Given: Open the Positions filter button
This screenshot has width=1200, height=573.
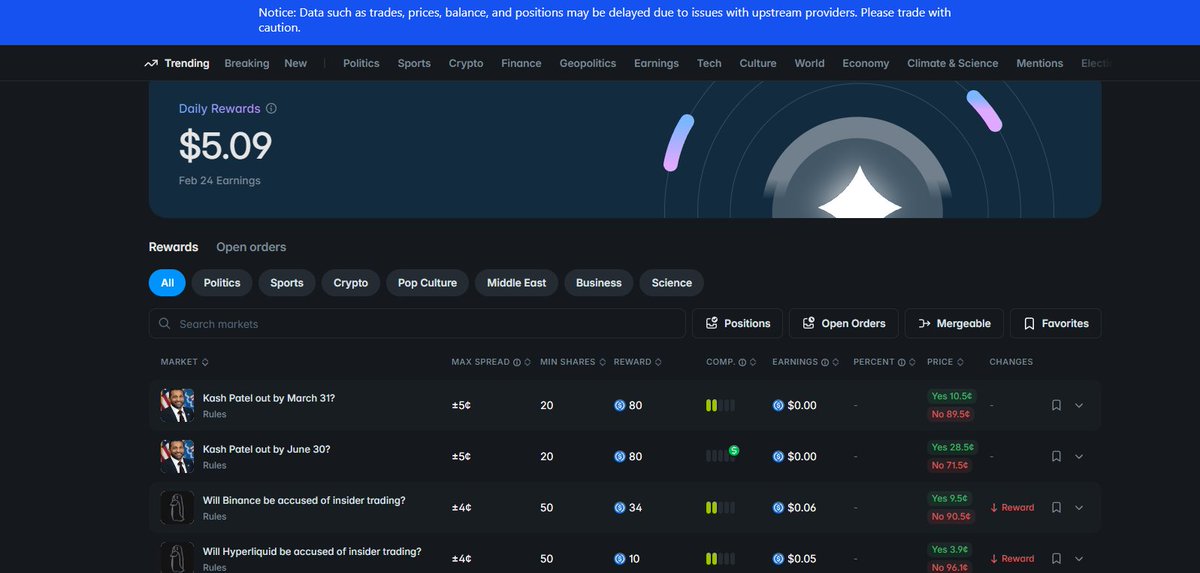Looking at the screenshot, I should (738, 324).
